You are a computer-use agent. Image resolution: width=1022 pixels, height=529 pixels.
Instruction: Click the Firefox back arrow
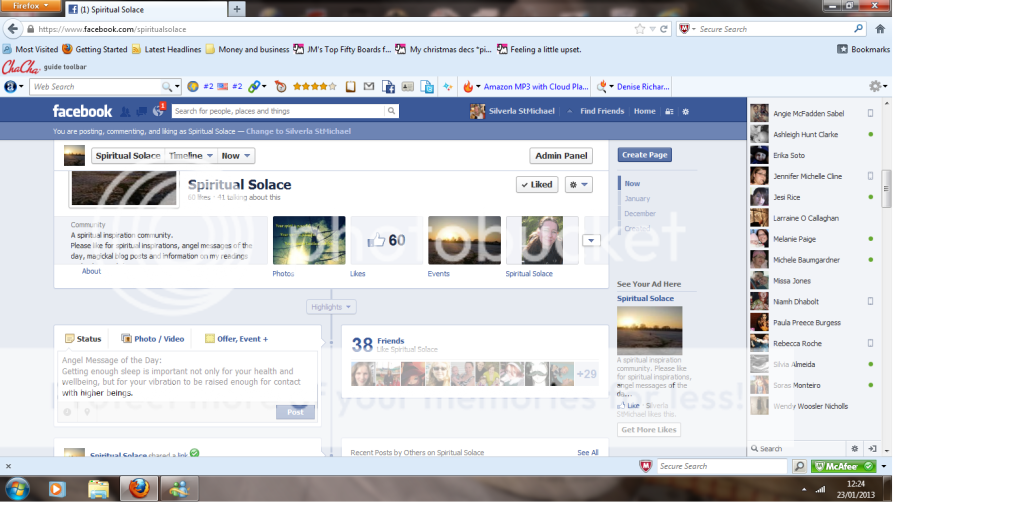point(12,29)
